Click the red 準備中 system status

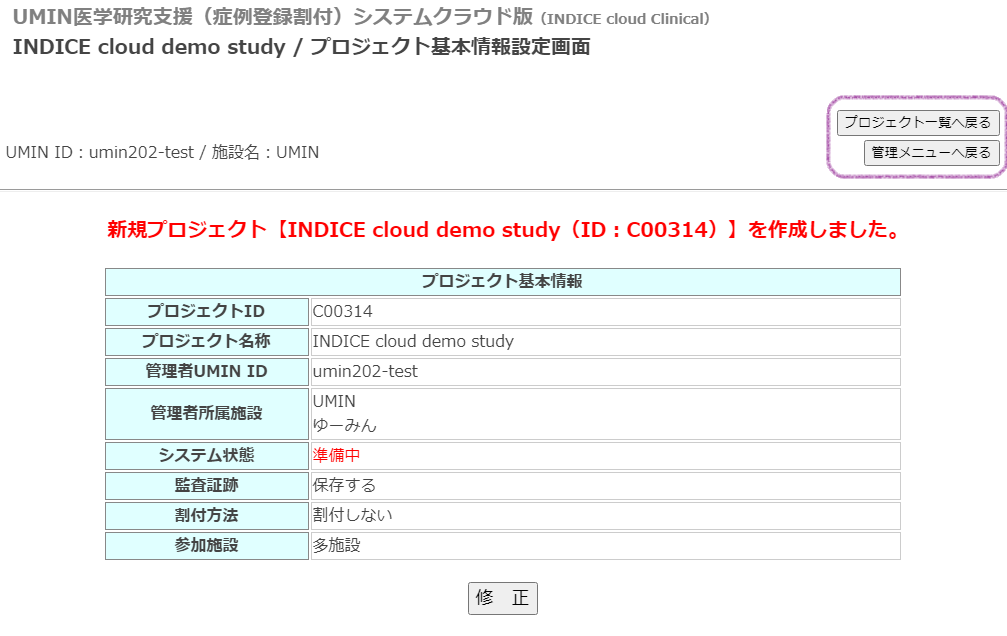336,455
